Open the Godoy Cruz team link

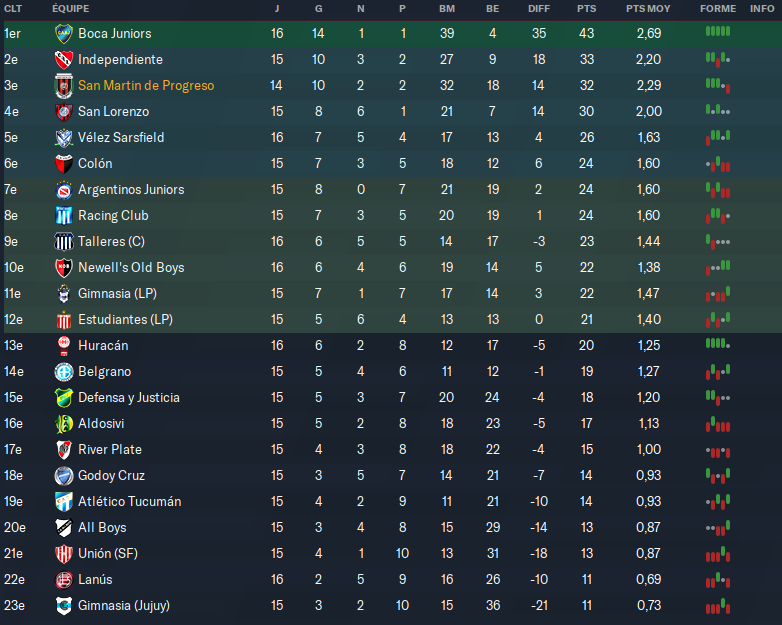point(110,475)
